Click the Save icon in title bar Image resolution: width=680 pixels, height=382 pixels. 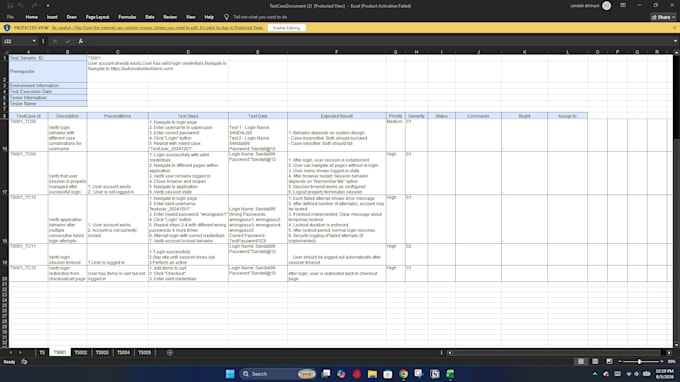click(10, 6)
